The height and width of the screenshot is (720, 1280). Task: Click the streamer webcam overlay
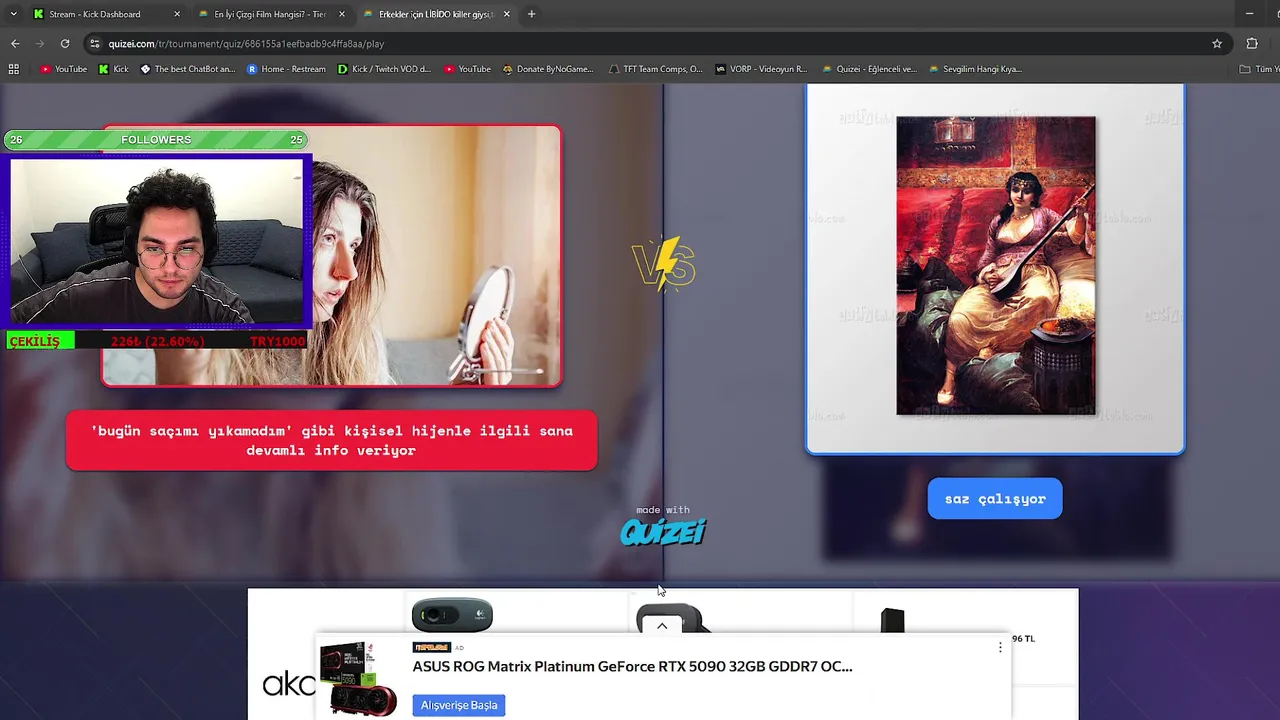[x=156, y=241]
